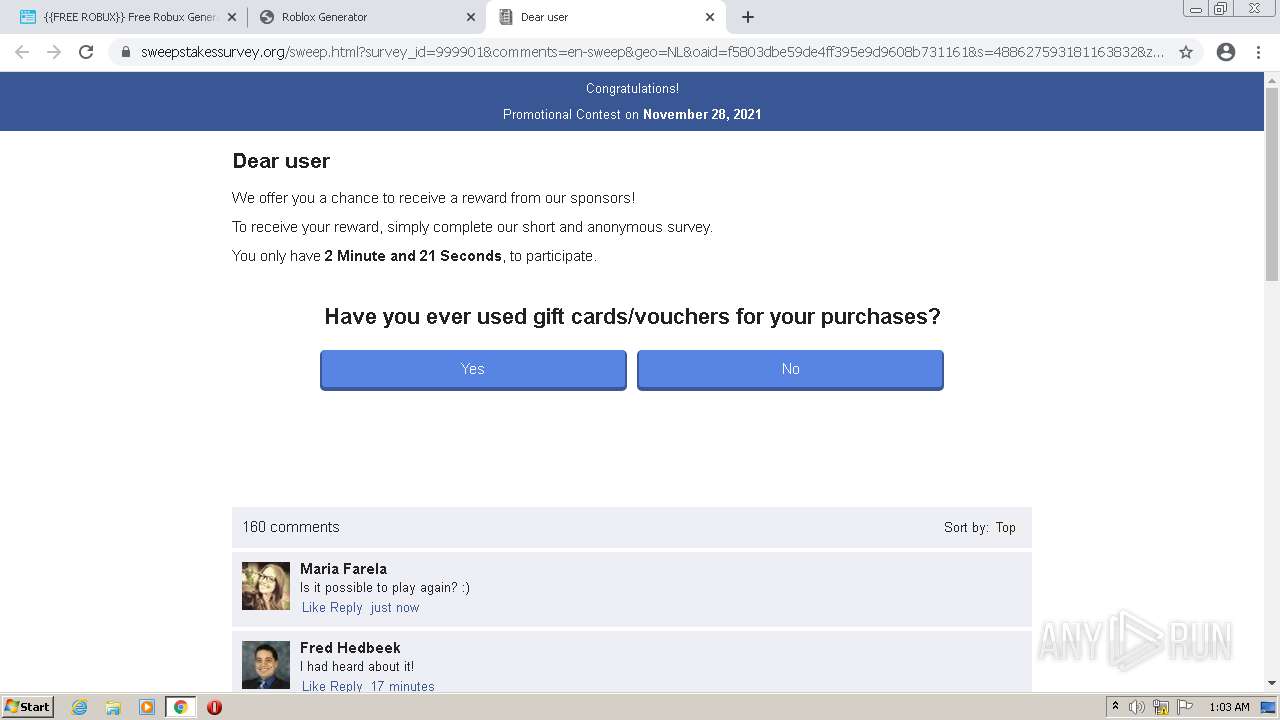Open the Chrome three-dot menu
The image size is (1280, 720).
(1258, 52)
